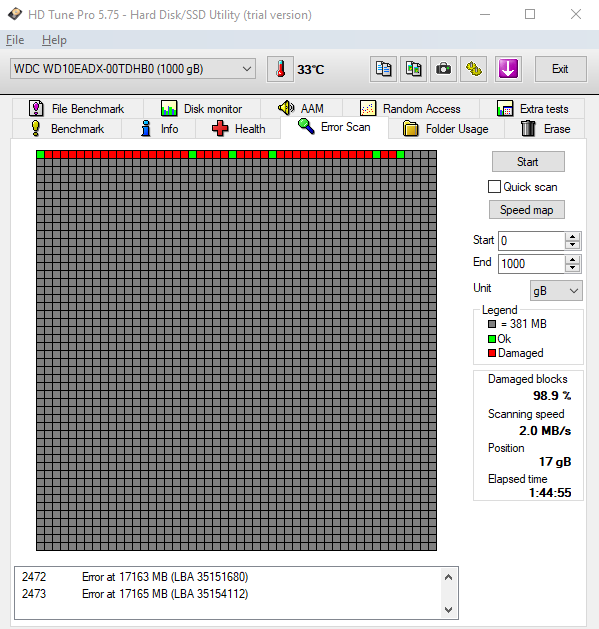Decrease the End value stepper
599x629 pixels.
tap(573, 268)
